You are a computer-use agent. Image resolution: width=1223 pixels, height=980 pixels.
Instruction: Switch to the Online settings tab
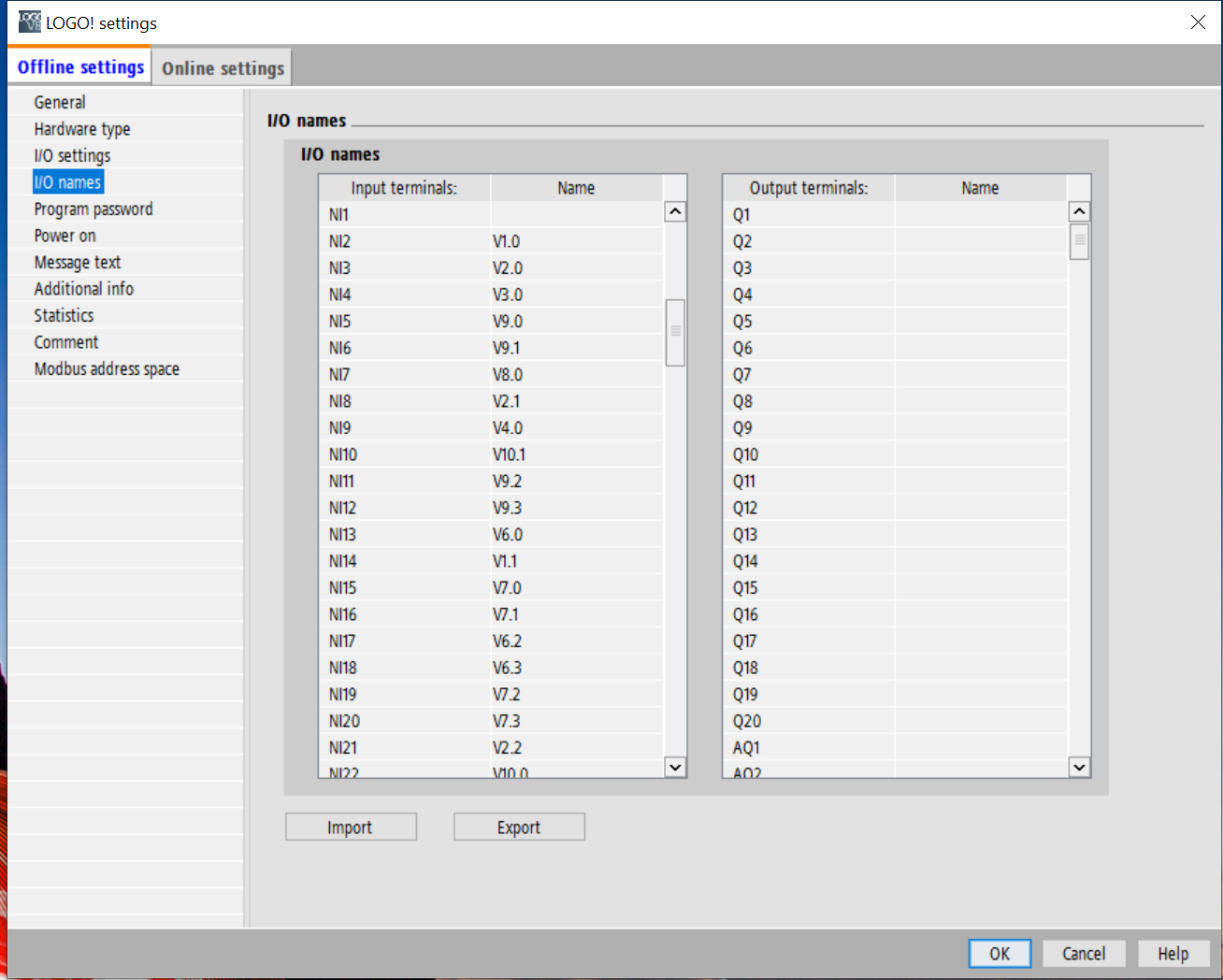[x=223, y=68]
